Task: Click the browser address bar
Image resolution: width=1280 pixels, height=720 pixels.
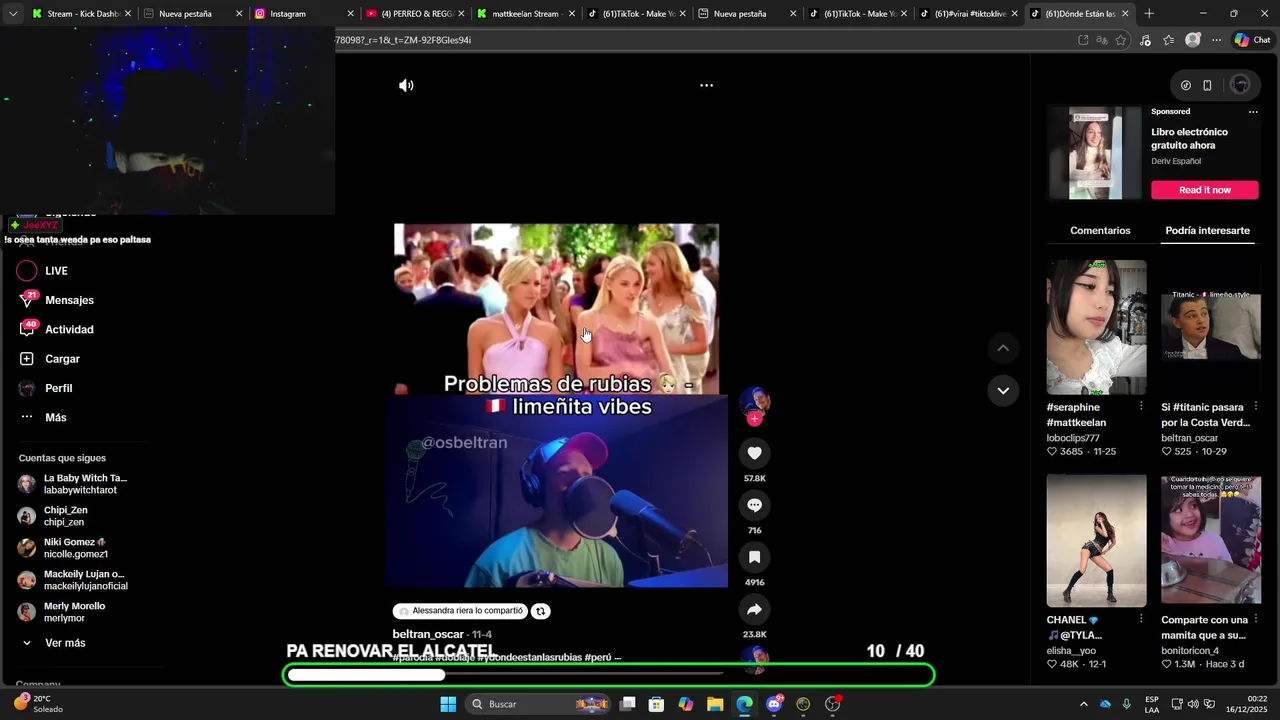Action: (700, 40)
